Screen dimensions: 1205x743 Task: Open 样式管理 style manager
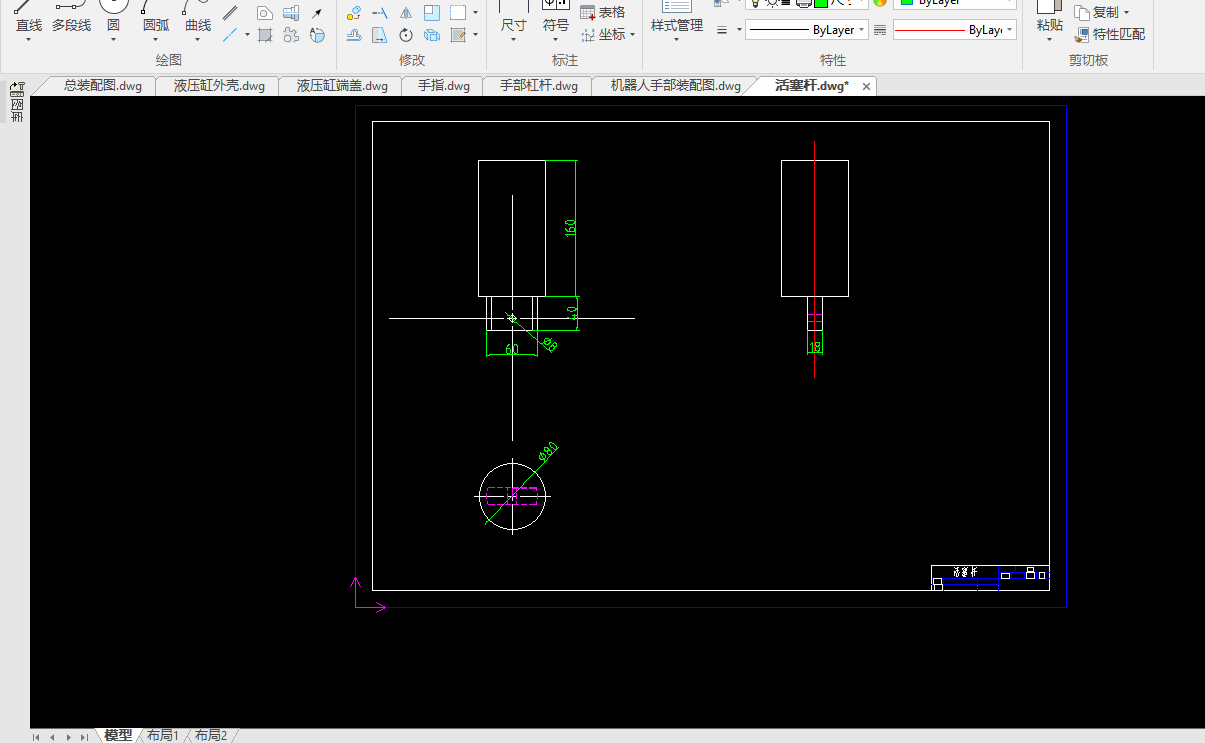click(677, 18)
